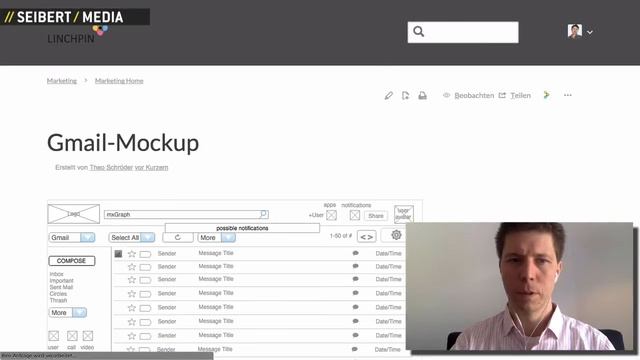Open the Gmail dropdown in the mockup
The height and width of the screenshot is (360, 640).
(x=72, y=237)
